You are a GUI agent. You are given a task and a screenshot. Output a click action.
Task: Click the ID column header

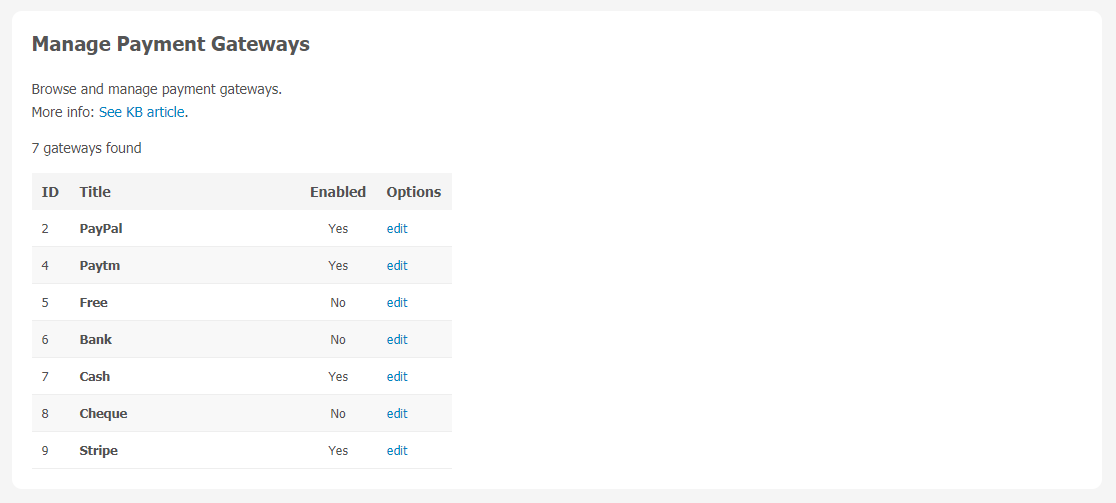[x=50, y=191]
